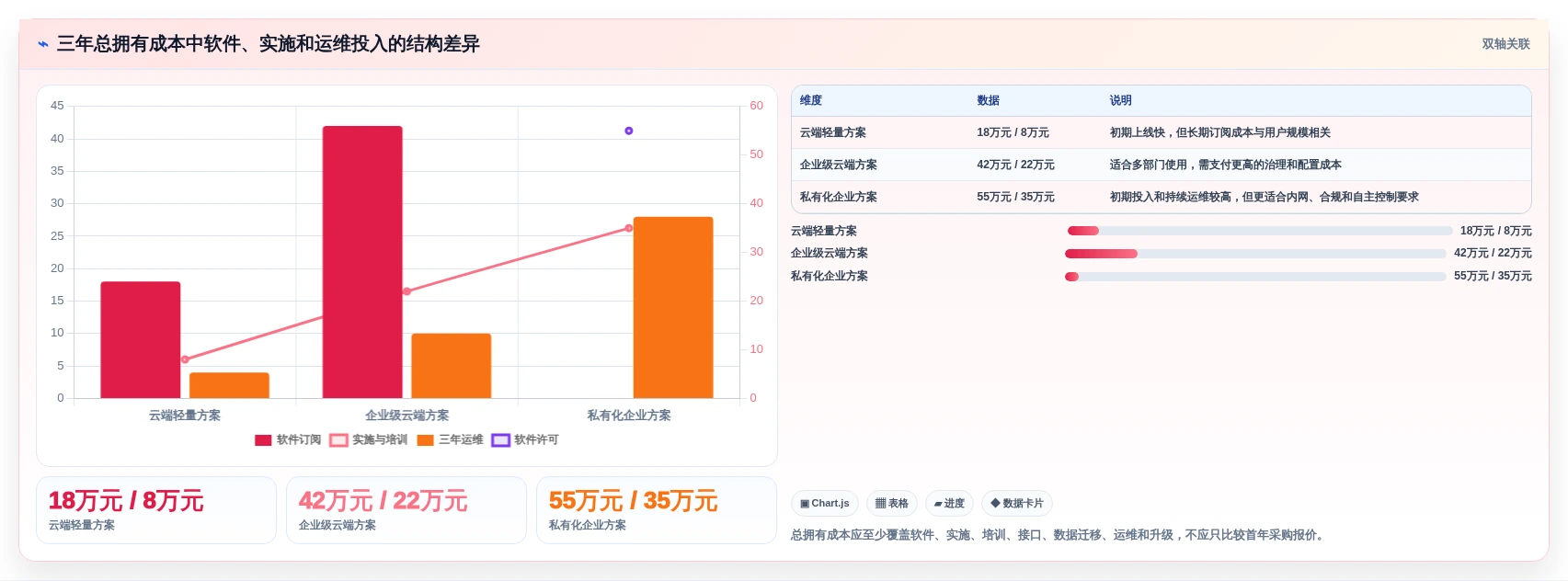Click the Chart.js tag chip
This screenshot has height=581, width=1568.
point(825,504)
